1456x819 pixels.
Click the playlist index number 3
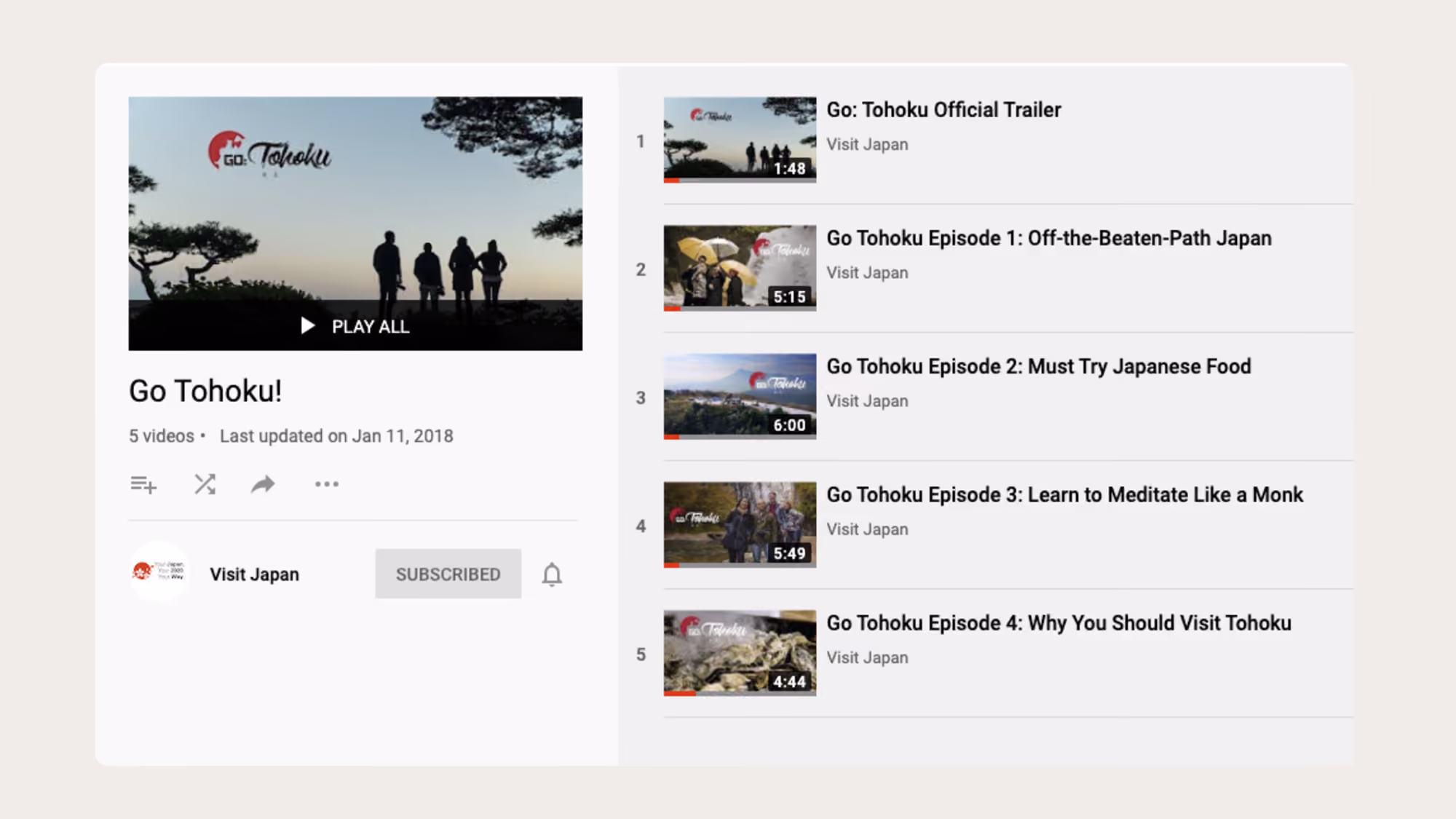(x=641, y=397)
